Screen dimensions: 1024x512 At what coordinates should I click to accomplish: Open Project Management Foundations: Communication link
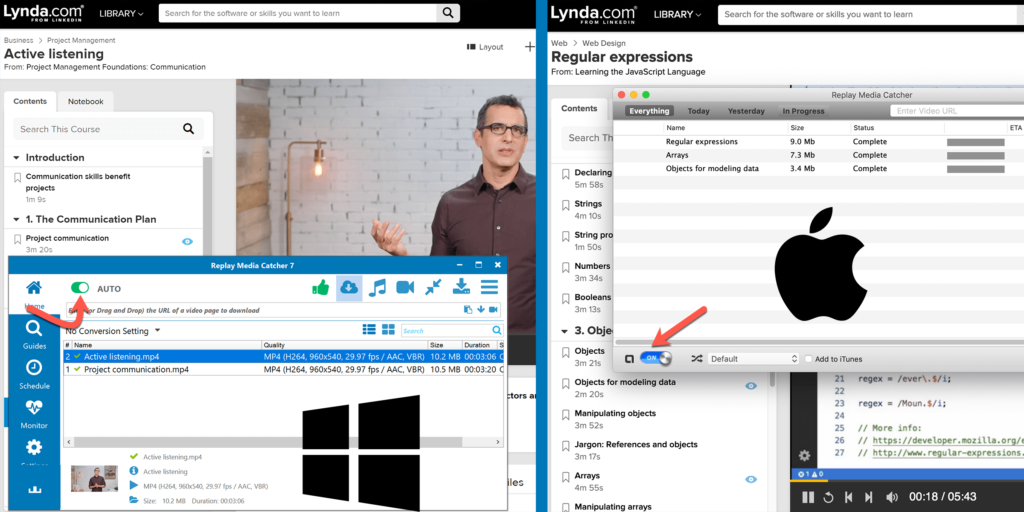pyautogui.click(x=114, y=67)
